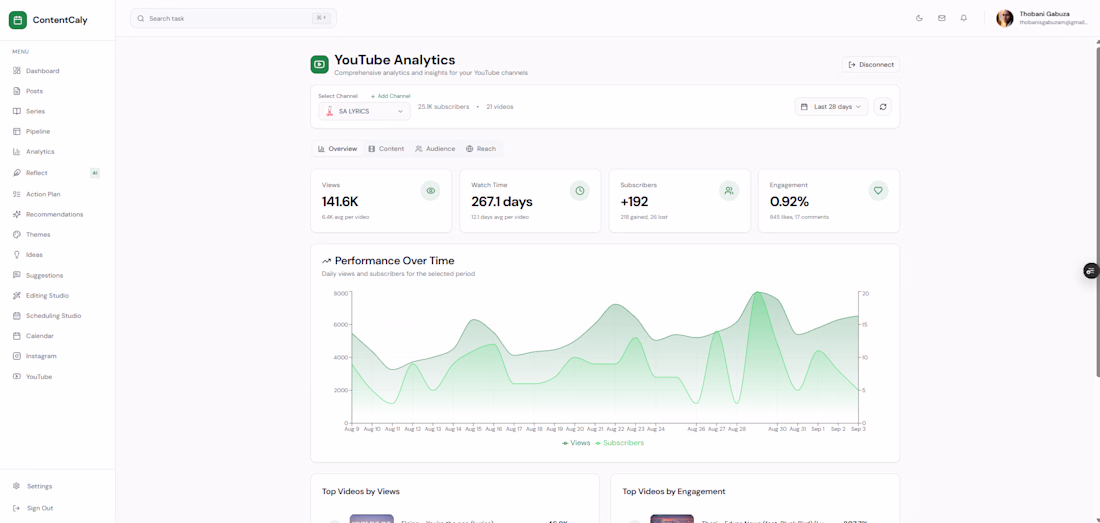
Task: Click the Settings gear icon
Action: coord(17,486)
